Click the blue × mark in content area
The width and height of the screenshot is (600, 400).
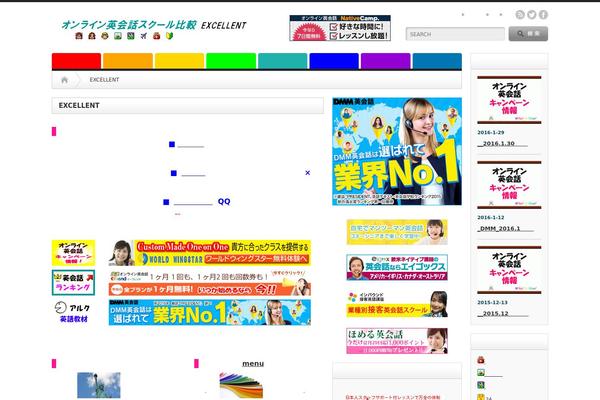tap(308, 173)
